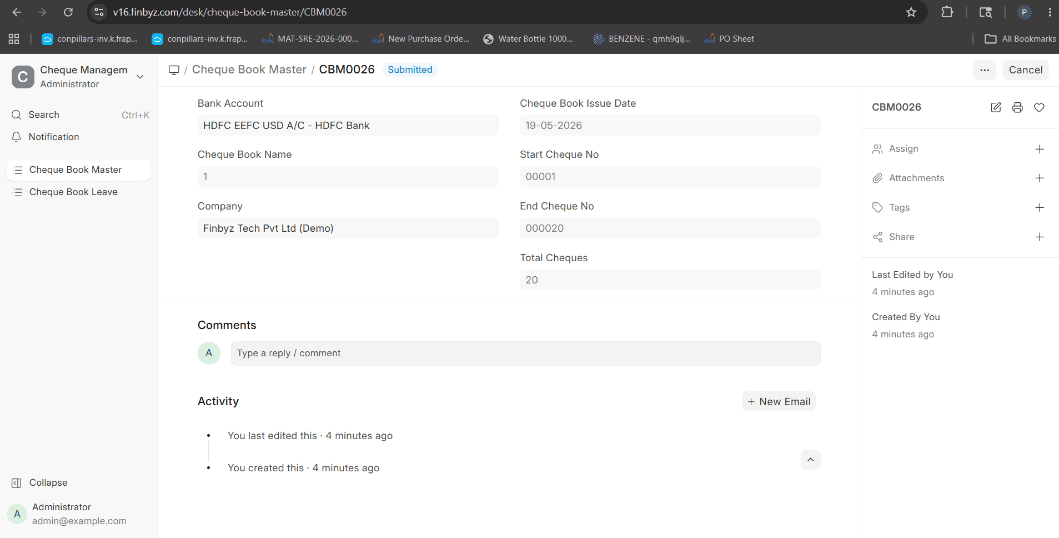Click the Cheque Book Name field
Image resolution: width=1059 pixels, height=538 pixels.
click(348, 177)
